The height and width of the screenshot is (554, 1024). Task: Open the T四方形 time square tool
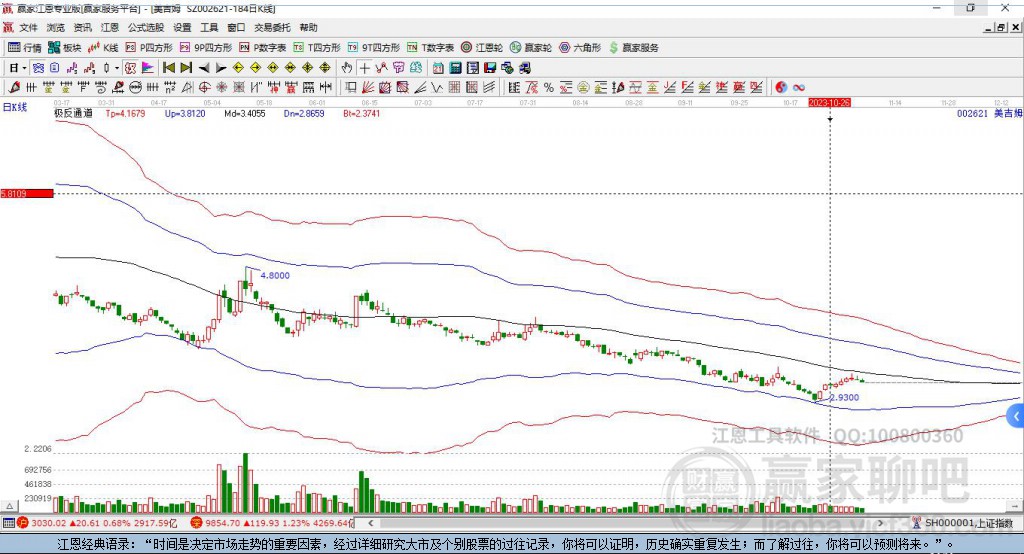pos(317,48)
